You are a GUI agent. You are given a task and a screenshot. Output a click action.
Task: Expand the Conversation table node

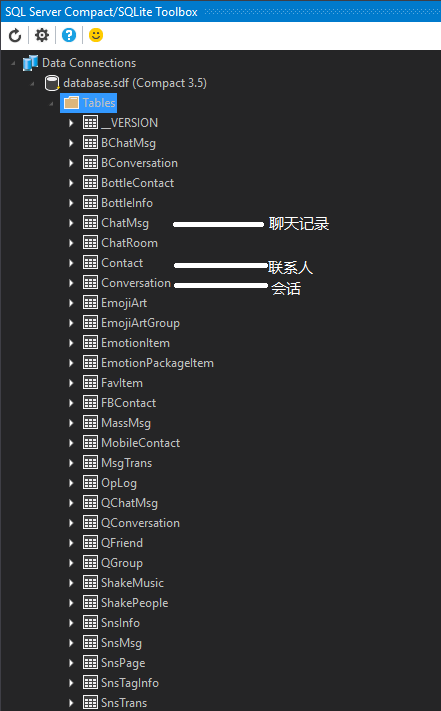(71, 283)
